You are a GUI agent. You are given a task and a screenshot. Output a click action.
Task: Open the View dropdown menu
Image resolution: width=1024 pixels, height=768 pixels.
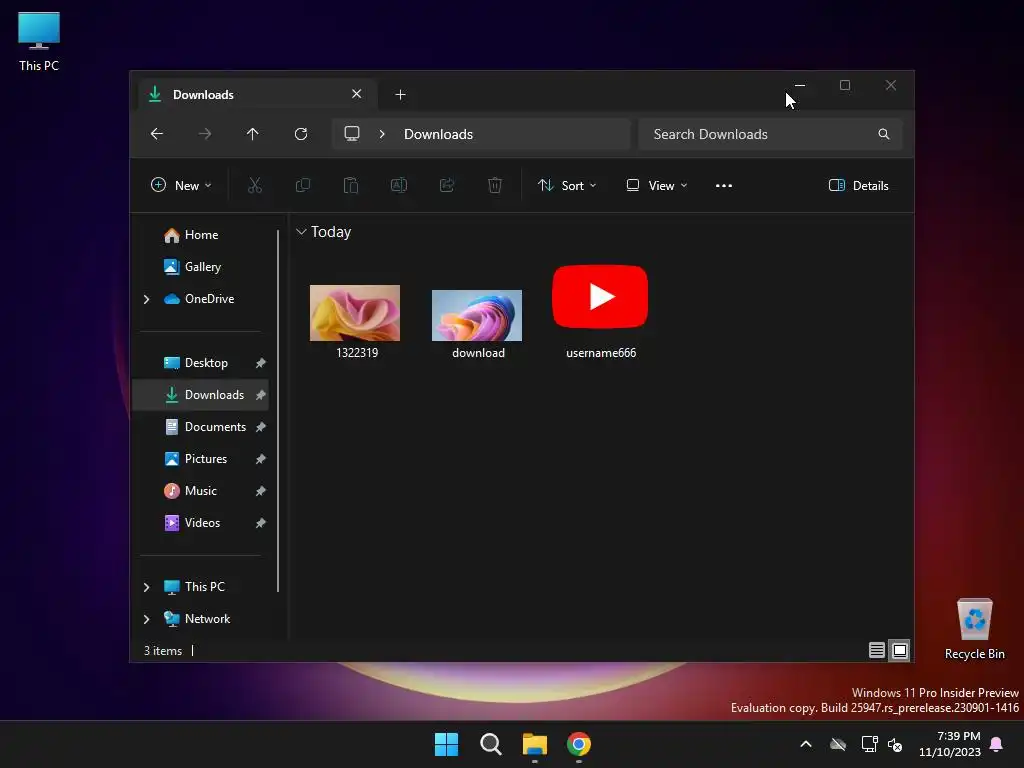click(x=656, y=185)
